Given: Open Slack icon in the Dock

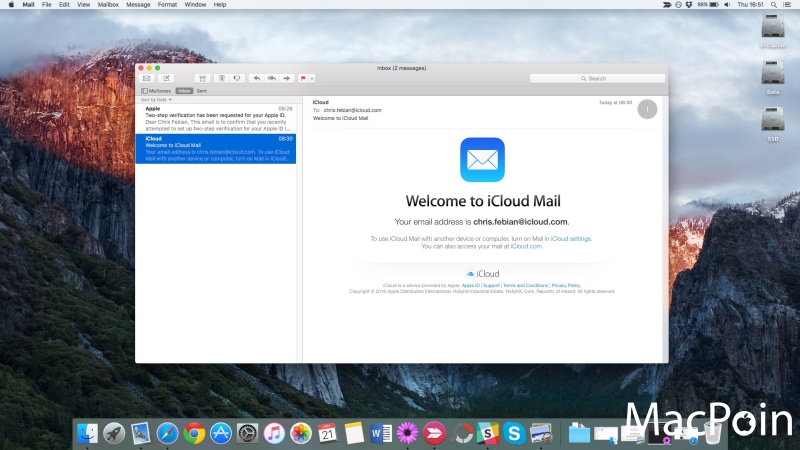Looking at the screenshot, I should click(x=487, y=434).
